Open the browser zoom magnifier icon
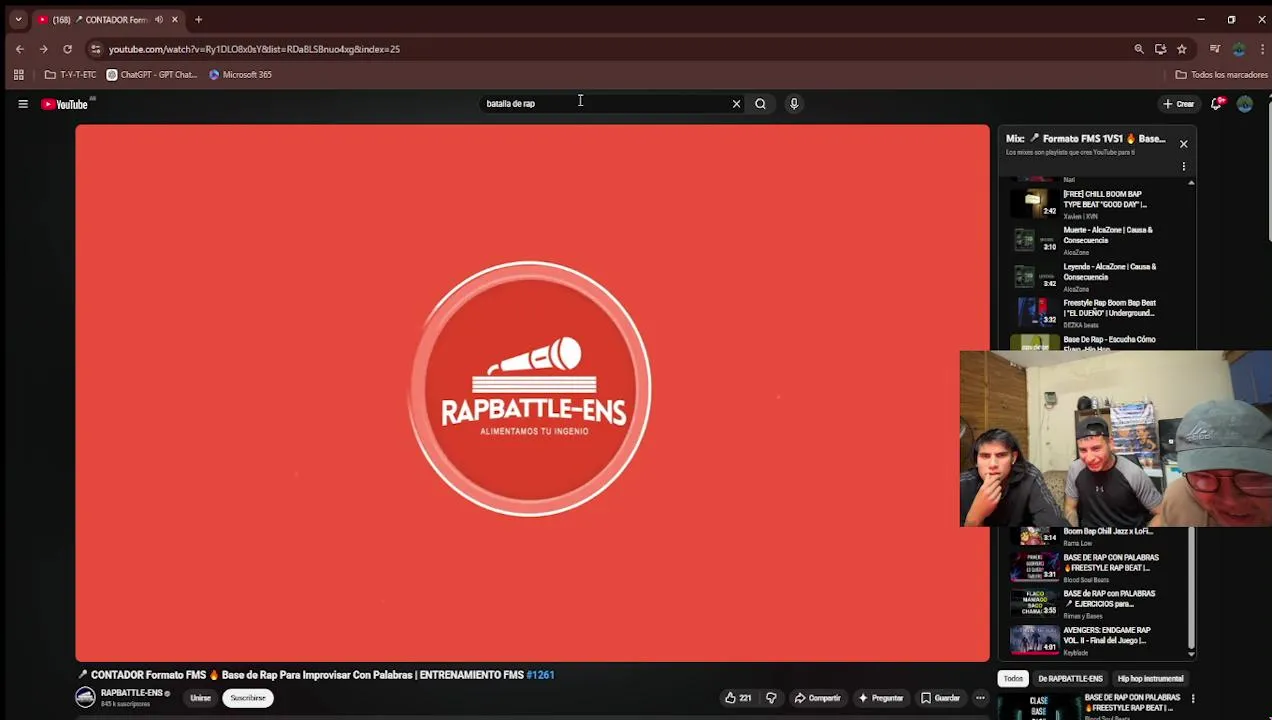 (x=1139, y=49)
